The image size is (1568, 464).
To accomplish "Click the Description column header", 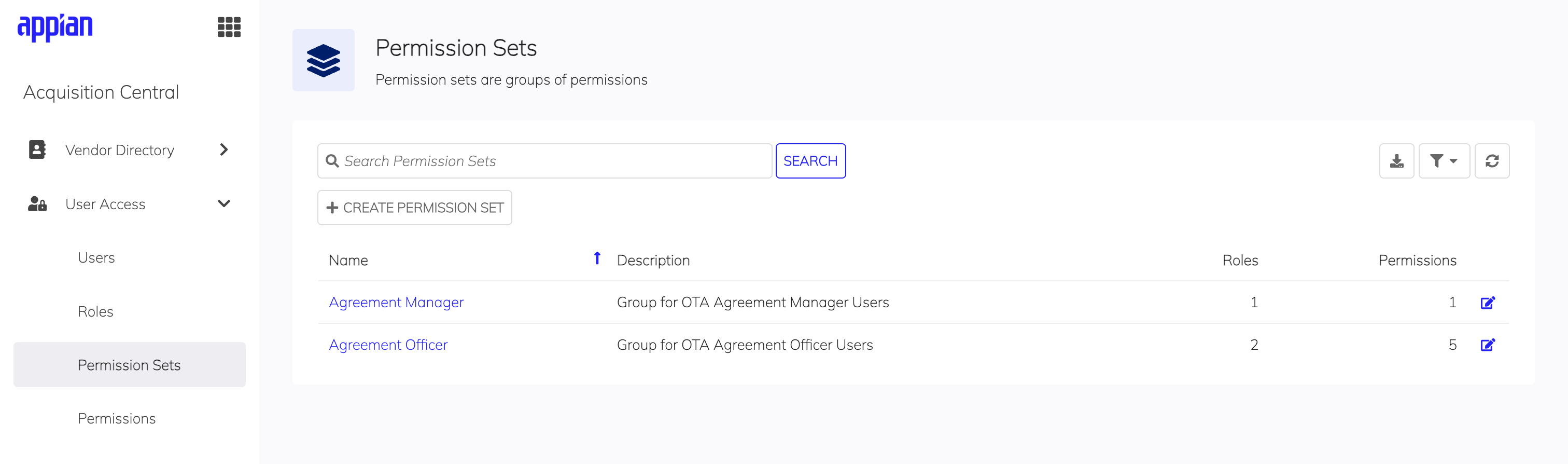I will (653, 261).
